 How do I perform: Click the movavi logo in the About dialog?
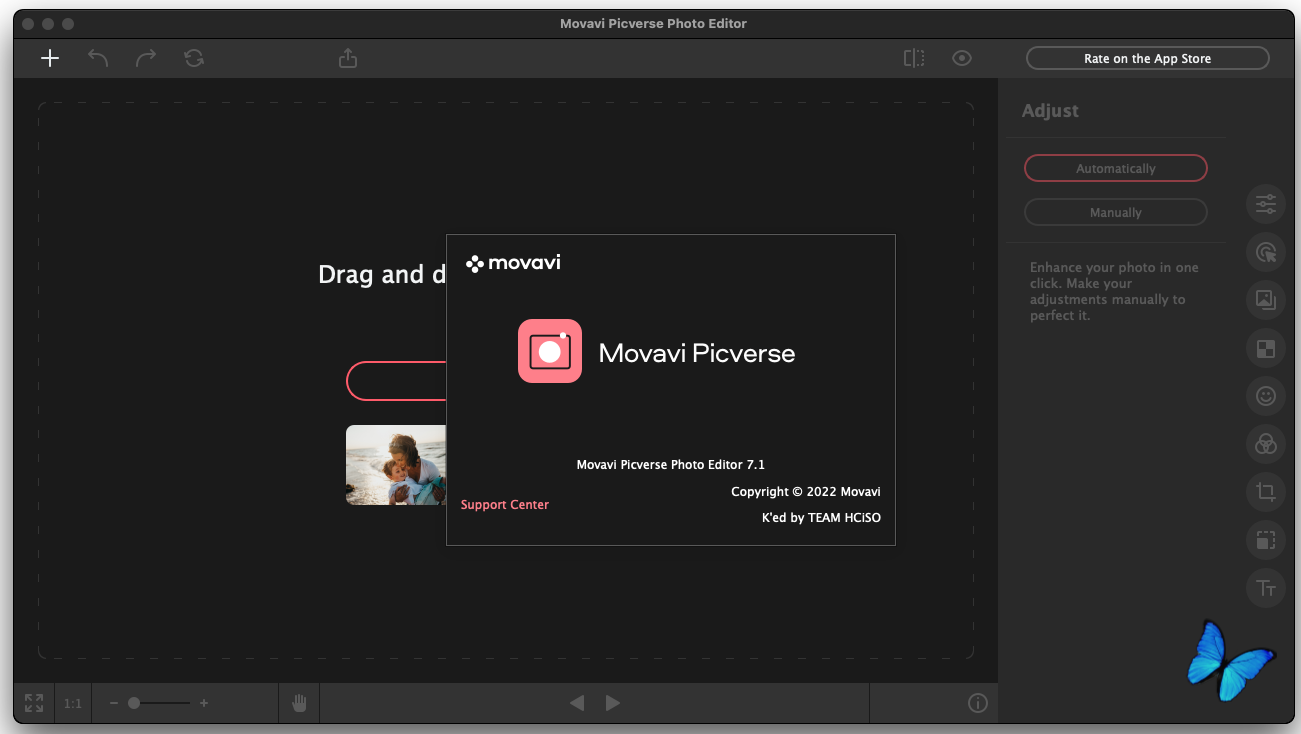[513, 264]
